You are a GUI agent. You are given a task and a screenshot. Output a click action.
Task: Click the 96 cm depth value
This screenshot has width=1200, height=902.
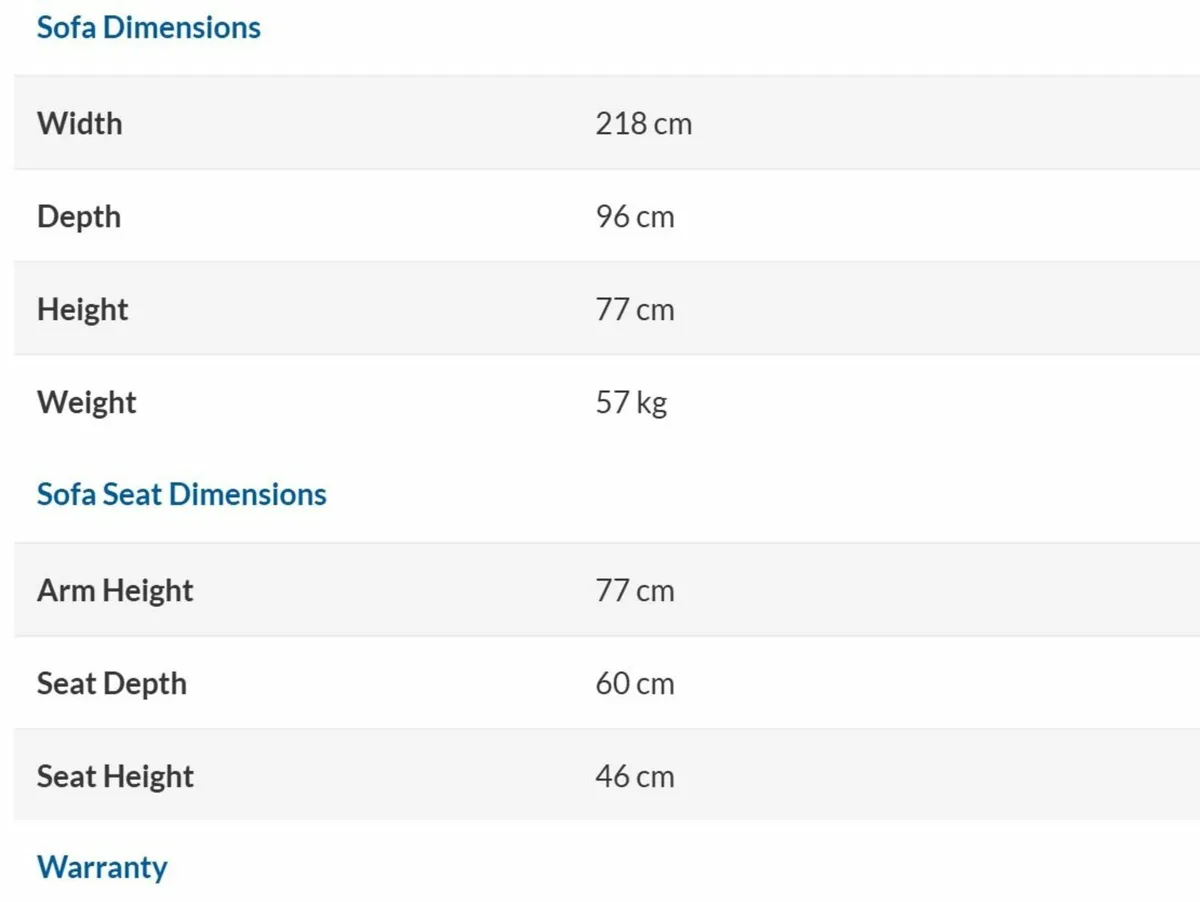pos(635,216)
